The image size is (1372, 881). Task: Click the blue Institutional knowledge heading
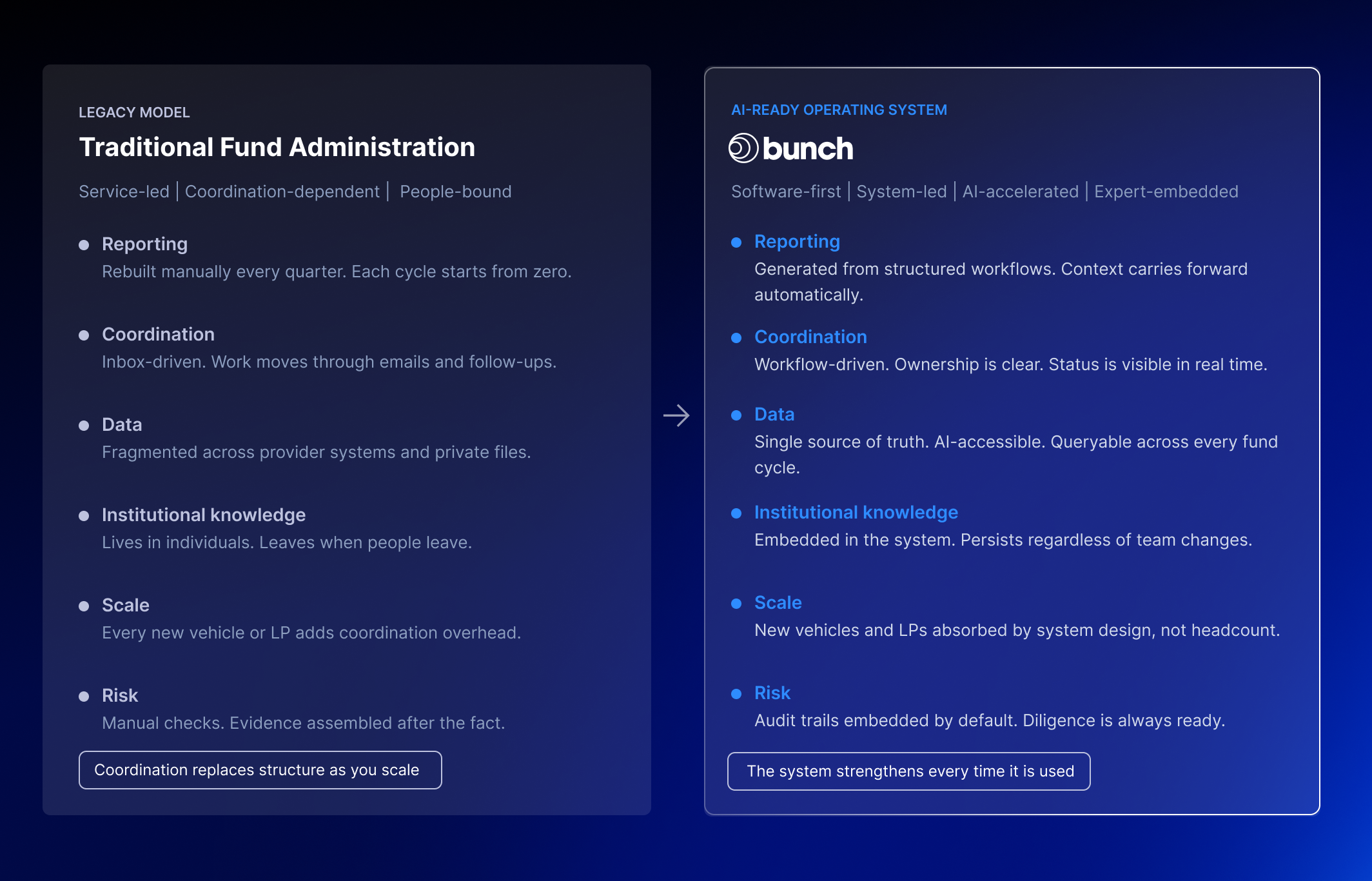[856, 512]
